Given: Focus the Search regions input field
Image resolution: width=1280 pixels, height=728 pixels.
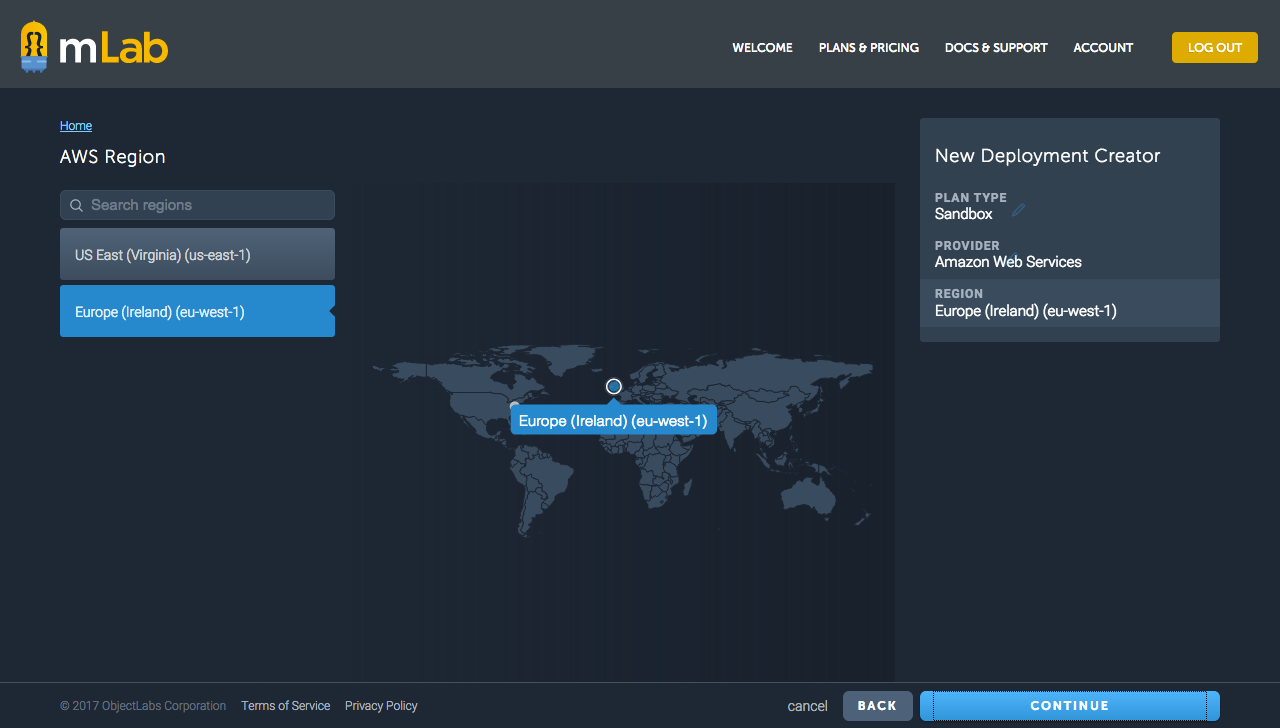Looking at the screenshot, I should 197,205.
